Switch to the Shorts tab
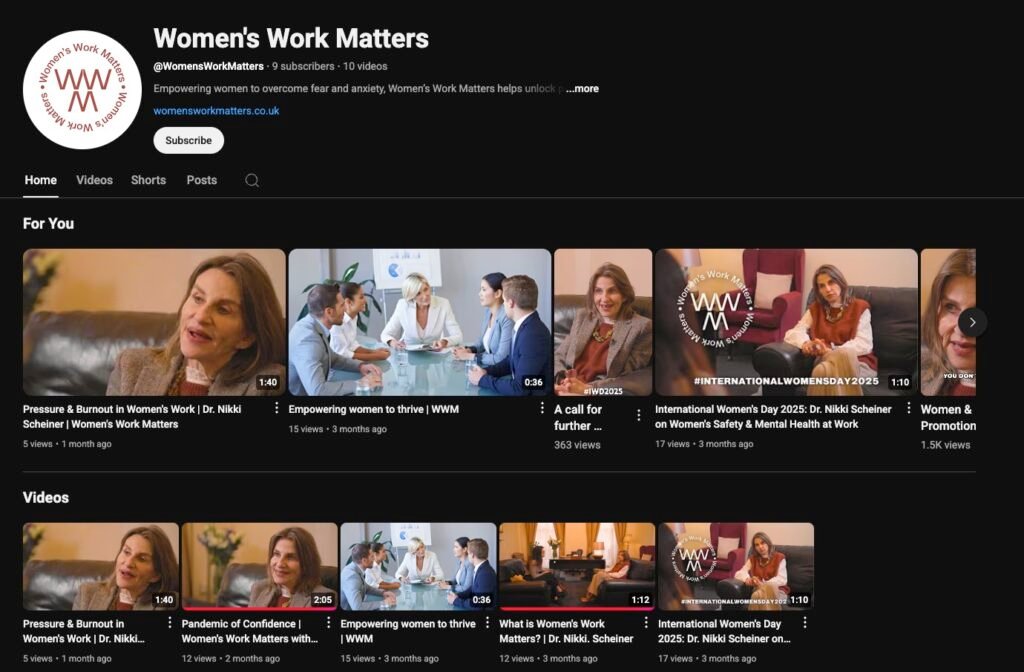Image resolution: width=1024 pixels, height=672 pixels. click(148, 180)
